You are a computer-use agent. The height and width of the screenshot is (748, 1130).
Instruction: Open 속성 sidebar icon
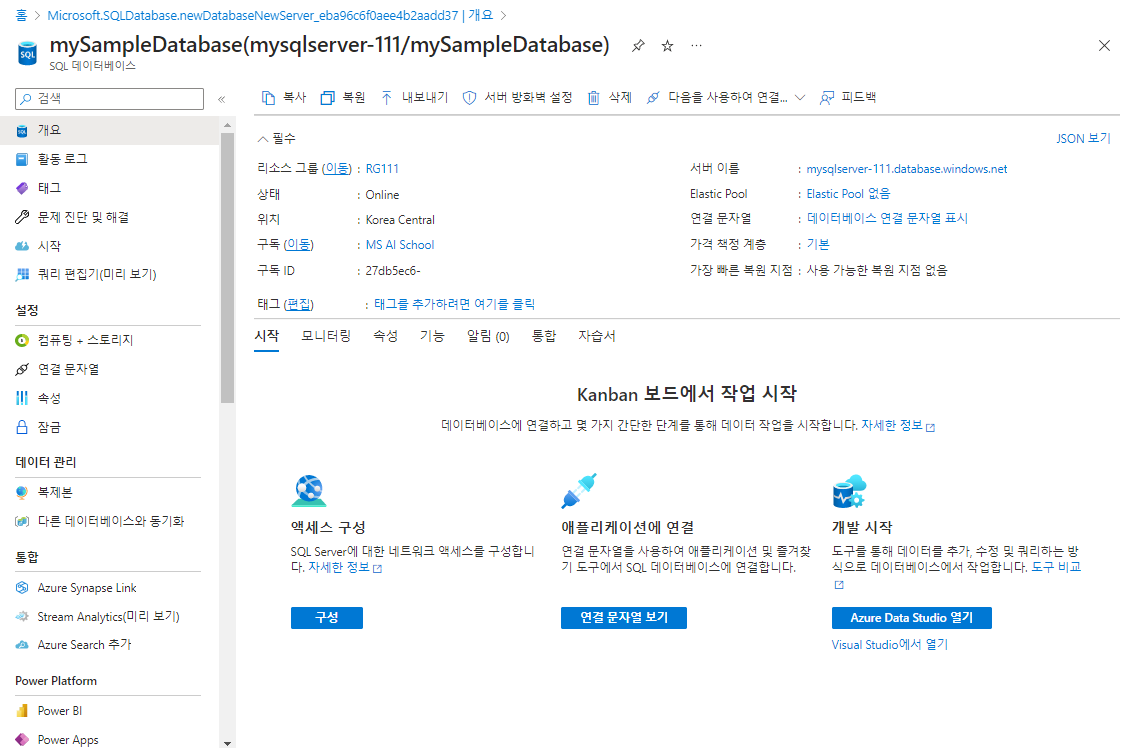click(x=22, y=398)
